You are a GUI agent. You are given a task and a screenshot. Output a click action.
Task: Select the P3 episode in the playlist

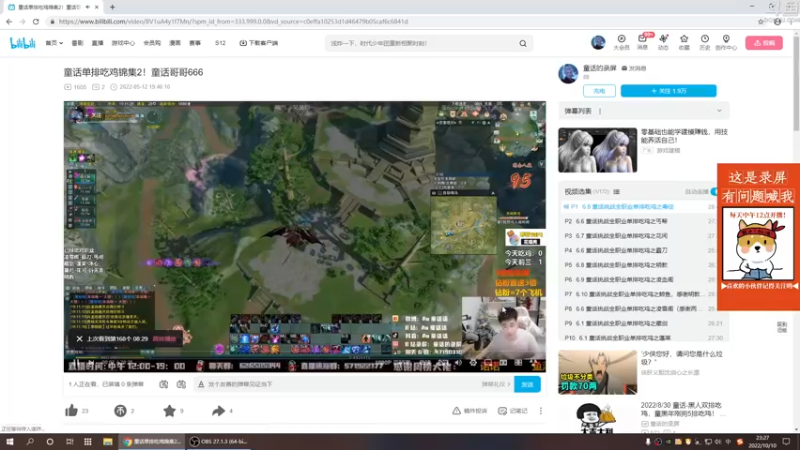tap(638, 236)
